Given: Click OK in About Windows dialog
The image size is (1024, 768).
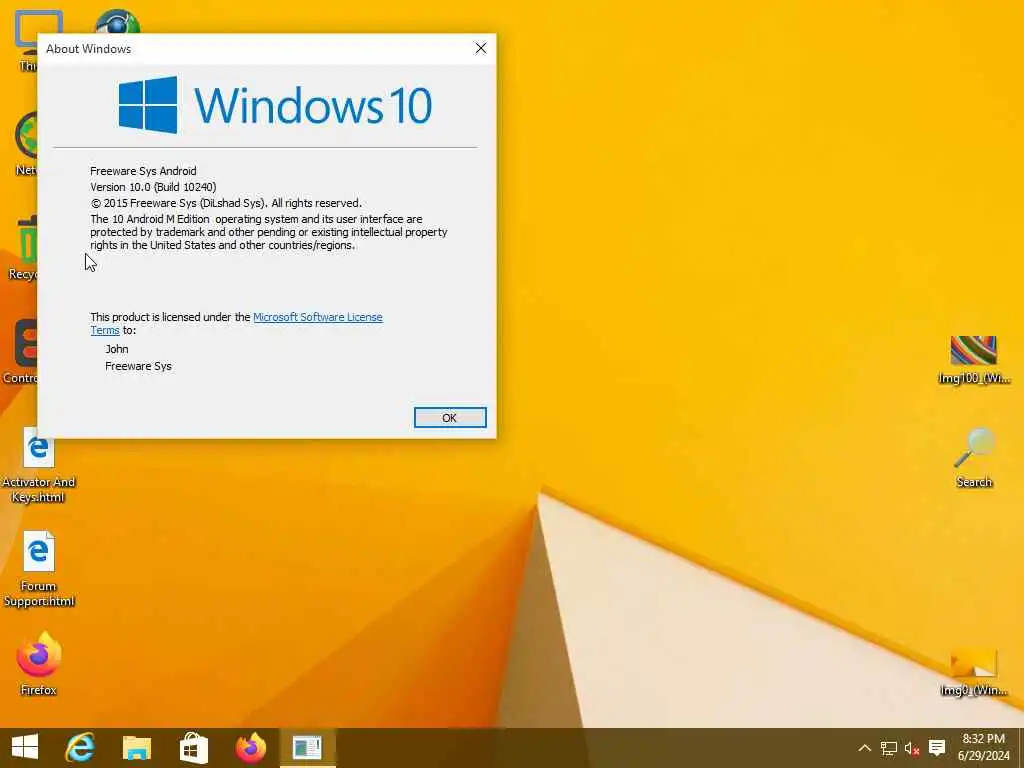Looking at the screenshot, I should 450,417.
